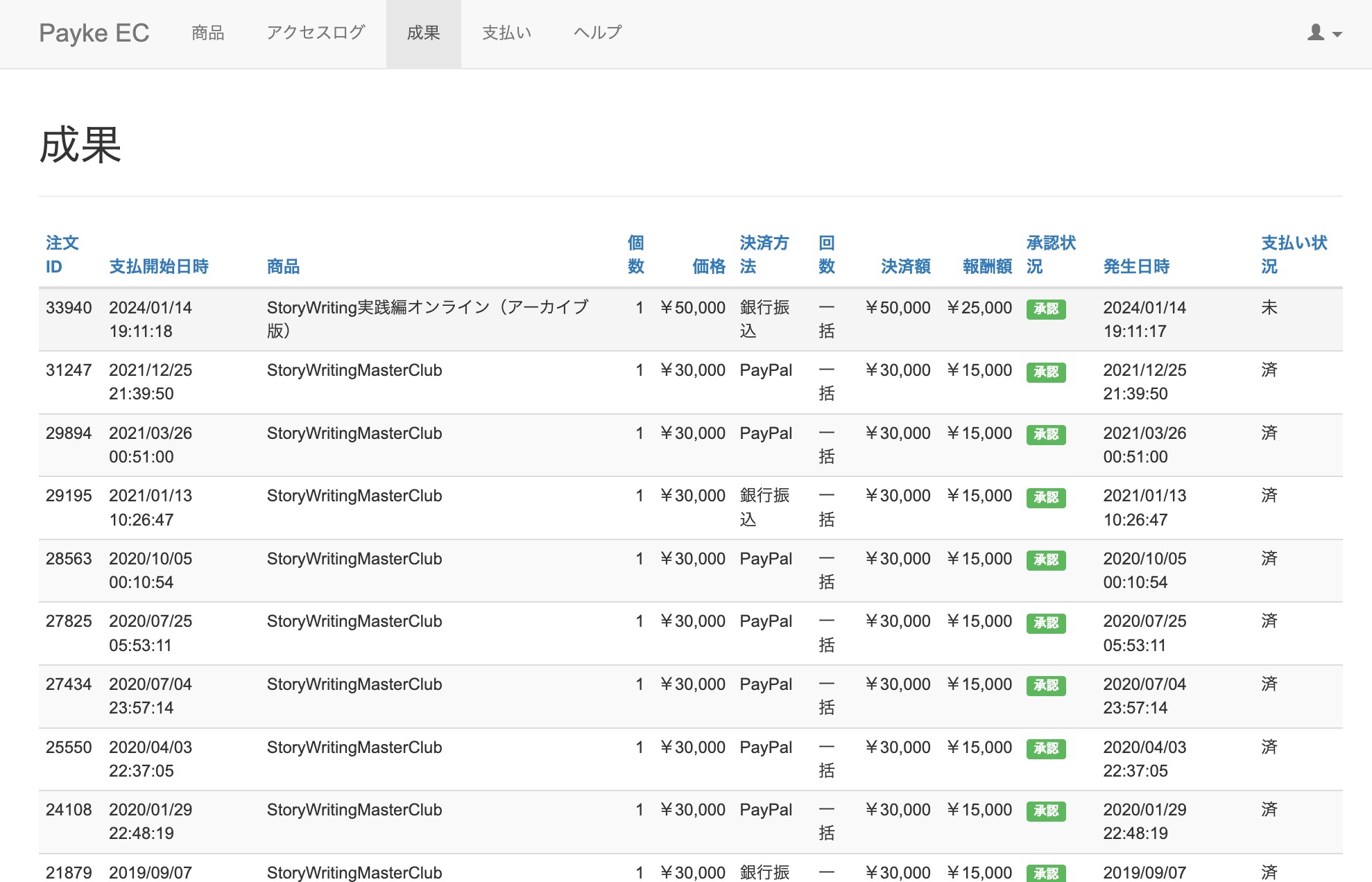Image resolution: width=1372 pixels, height=882 pixels.
Task: Click order ID 21879
Action: pyautogui.click(x=69, y=873)
